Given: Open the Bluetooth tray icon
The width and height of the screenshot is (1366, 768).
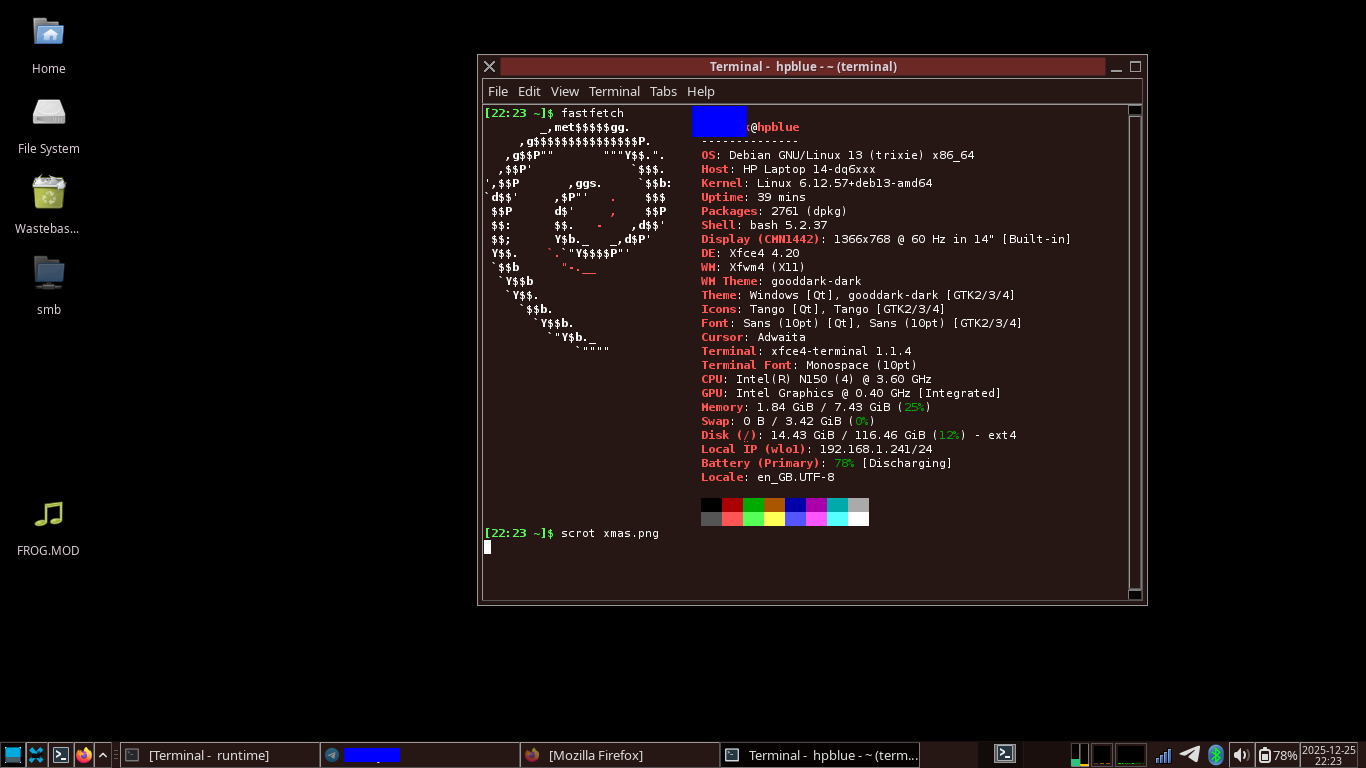Looking at the screenshot, I should [1215, 755].
